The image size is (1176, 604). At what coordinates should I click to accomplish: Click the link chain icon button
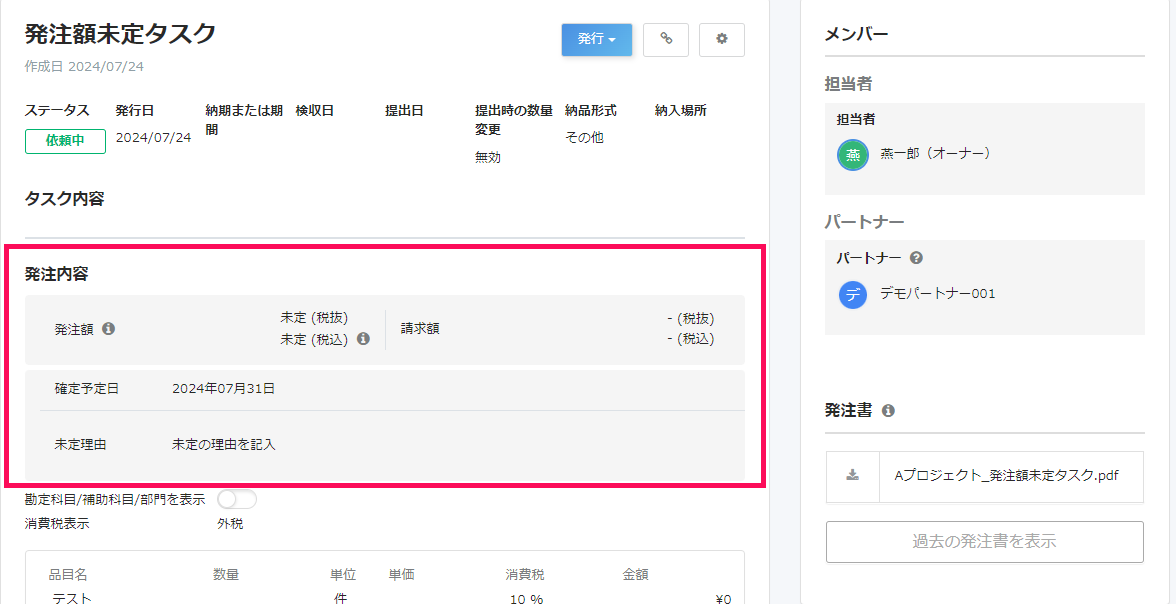666,40
